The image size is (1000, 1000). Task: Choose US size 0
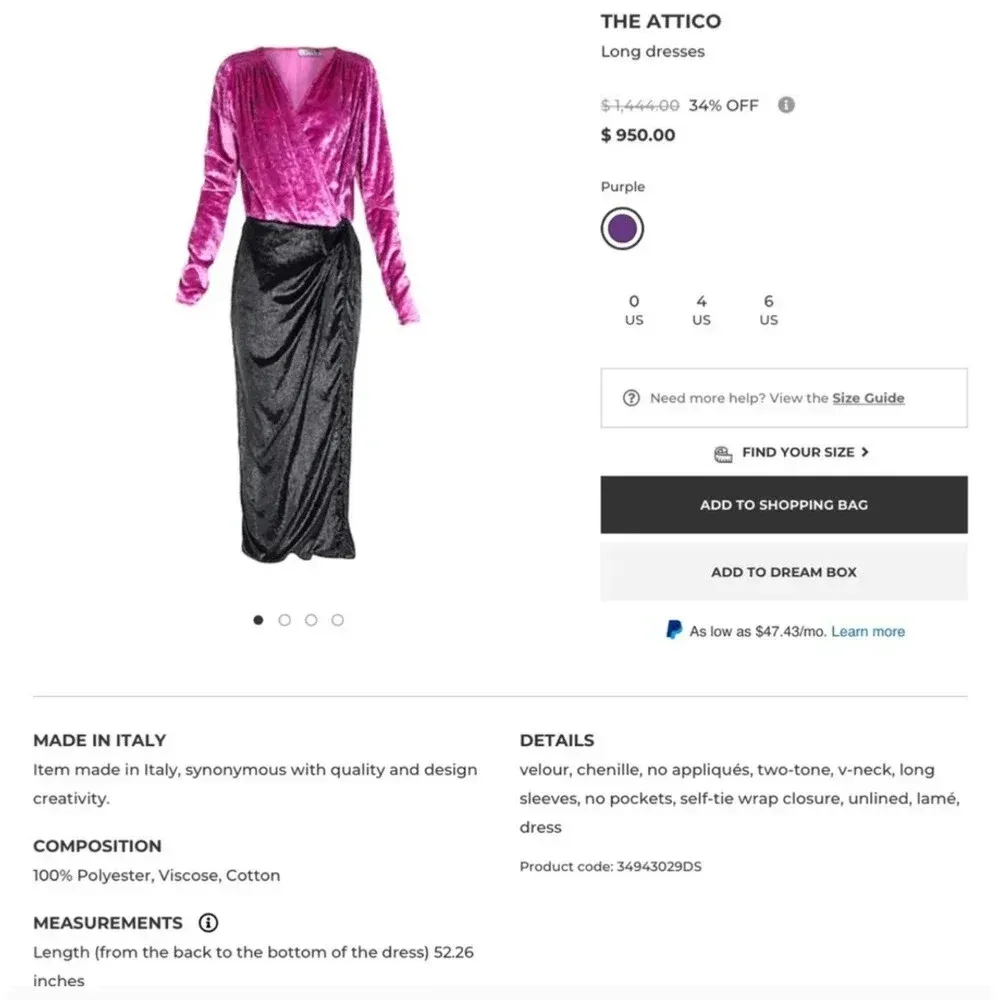point(634,310)
